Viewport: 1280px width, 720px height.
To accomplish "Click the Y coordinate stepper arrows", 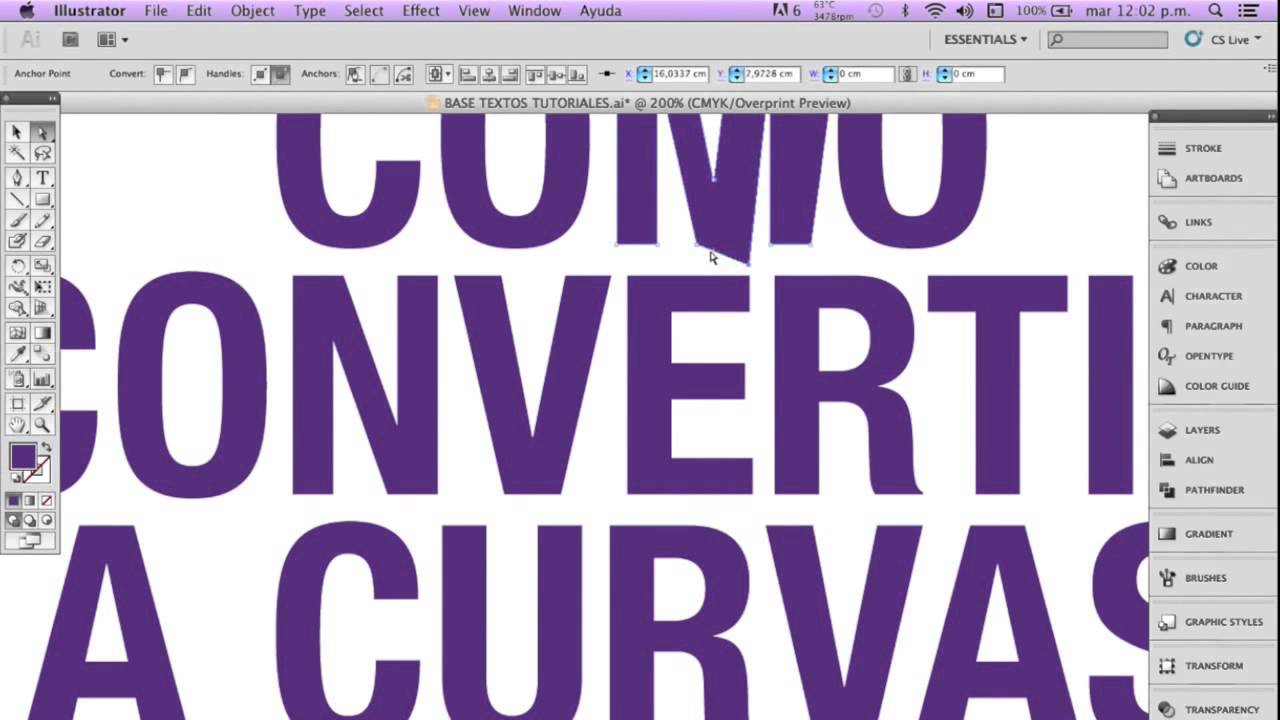I will 736,74.
